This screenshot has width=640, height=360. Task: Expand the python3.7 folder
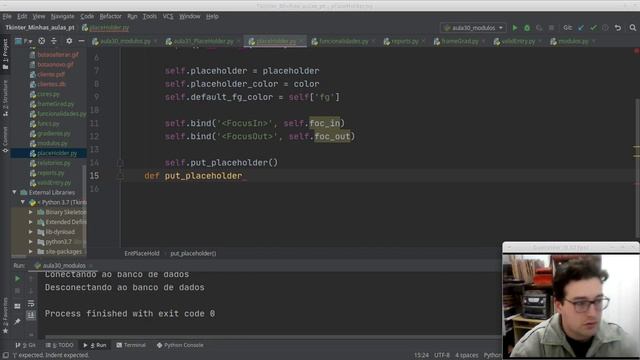31,242
